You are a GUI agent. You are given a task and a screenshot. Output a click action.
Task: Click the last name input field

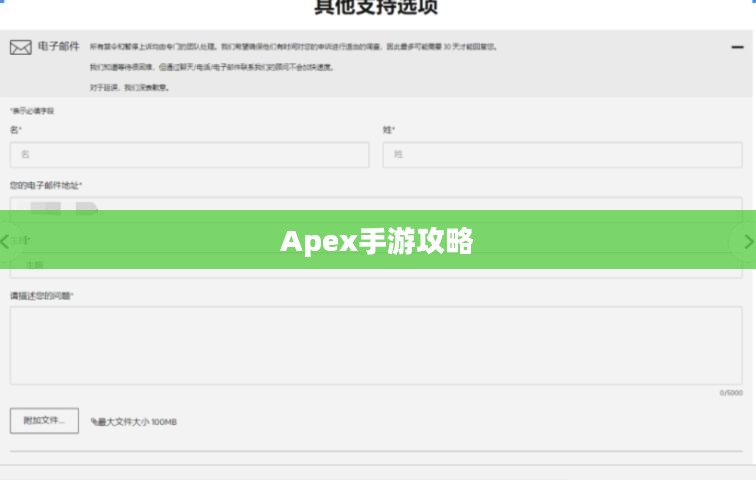pyautogui.click(x=562, y=155)
